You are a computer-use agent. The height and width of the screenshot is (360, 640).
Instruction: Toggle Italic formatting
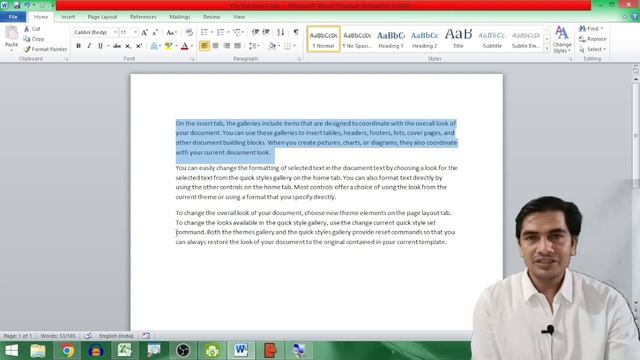point(89,46)
